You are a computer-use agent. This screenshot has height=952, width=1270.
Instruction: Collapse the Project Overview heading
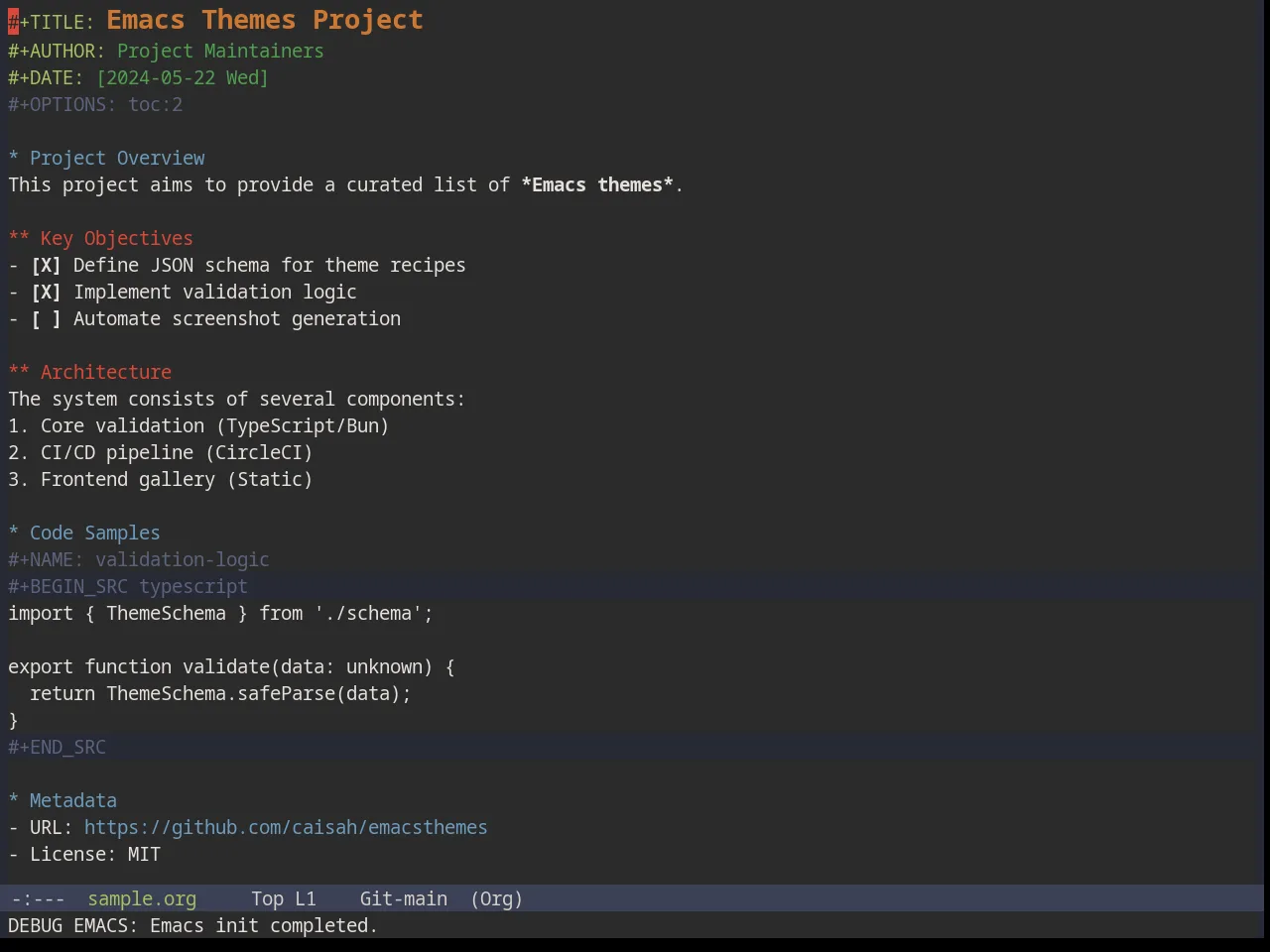tap(107, 159)
